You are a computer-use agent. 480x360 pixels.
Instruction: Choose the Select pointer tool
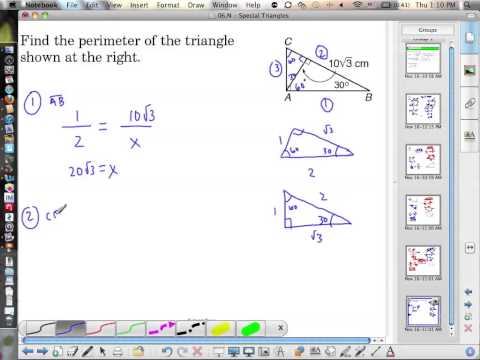pyautogui.click(x=102, y=351)
